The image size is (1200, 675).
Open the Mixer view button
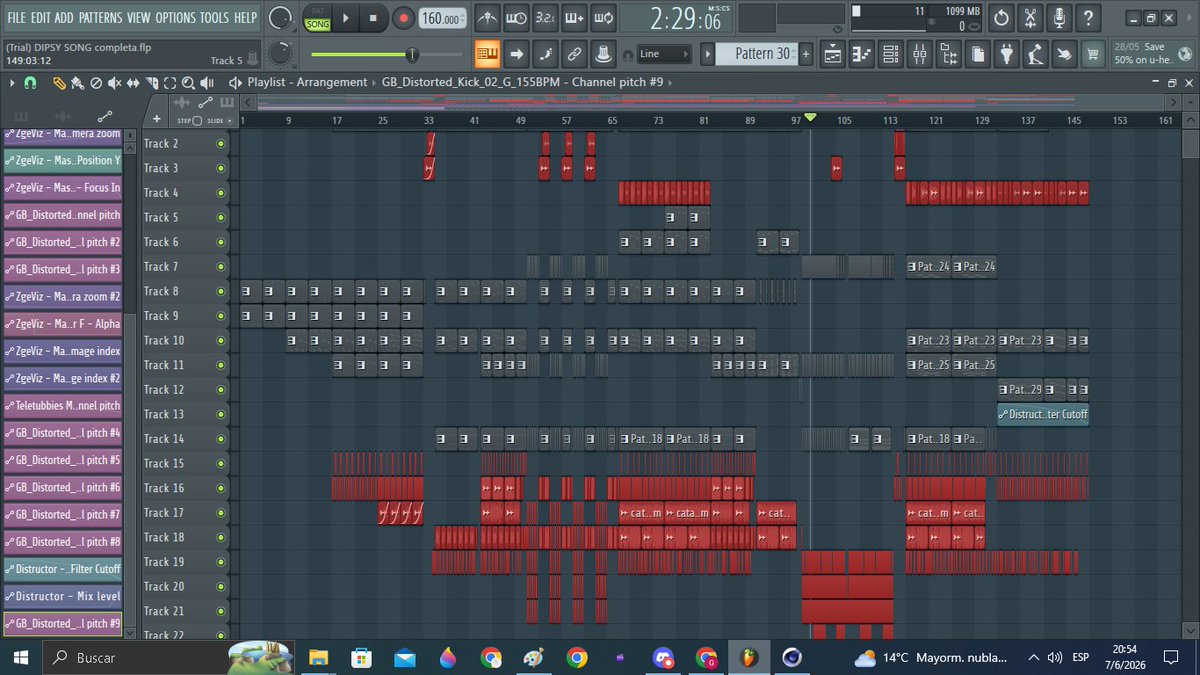tap(920, 54)
